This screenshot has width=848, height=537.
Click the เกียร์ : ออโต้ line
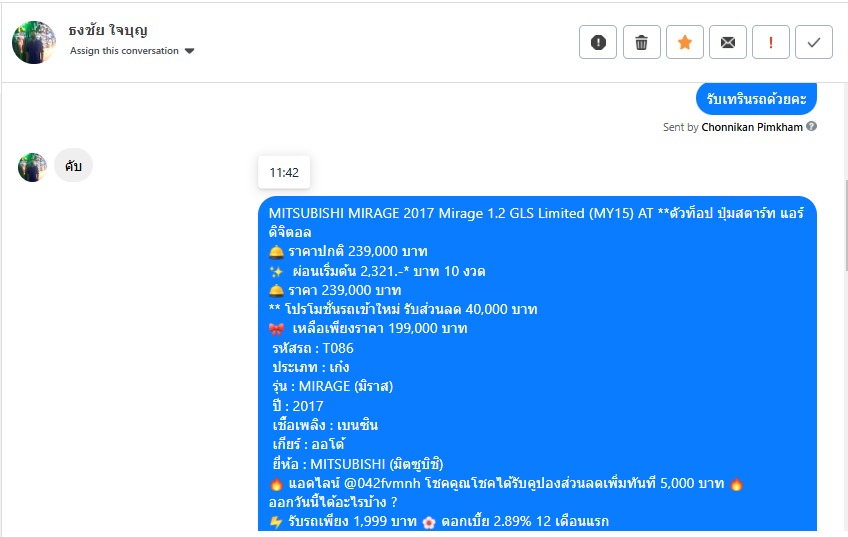click(x=309, y=445)
